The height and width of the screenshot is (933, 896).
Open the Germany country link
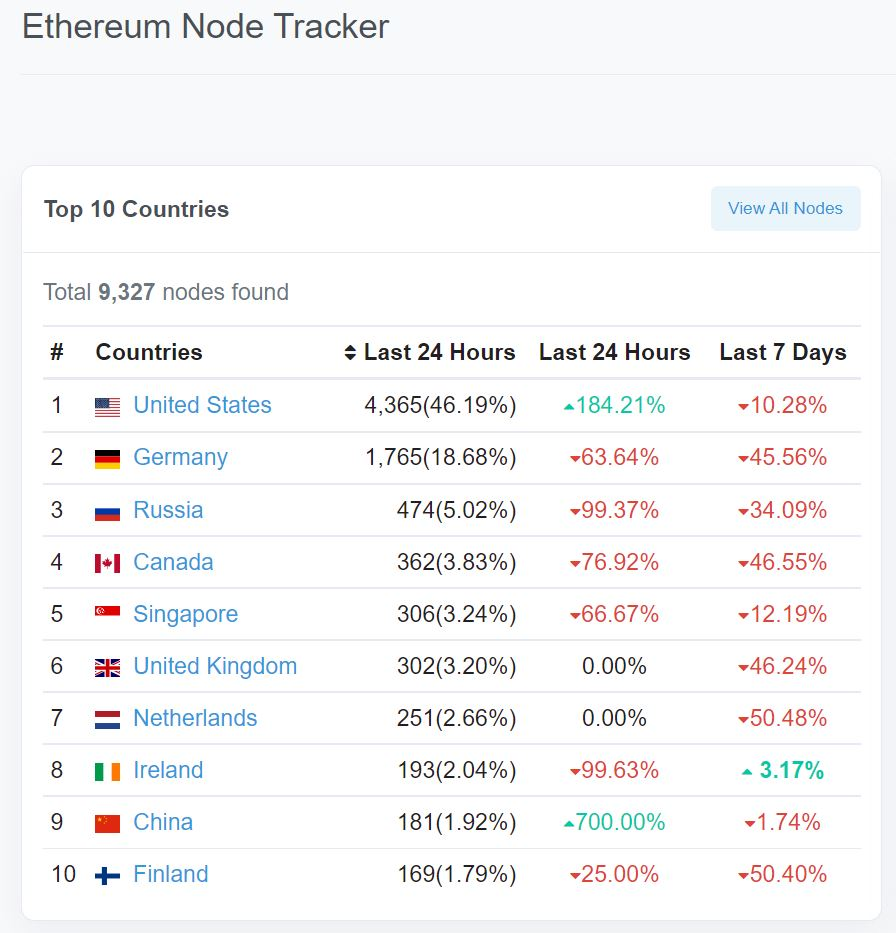tap(180, 457)
